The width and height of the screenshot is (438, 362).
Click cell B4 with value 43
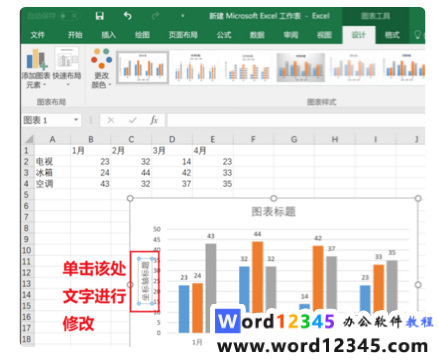(x=91, y=184)
